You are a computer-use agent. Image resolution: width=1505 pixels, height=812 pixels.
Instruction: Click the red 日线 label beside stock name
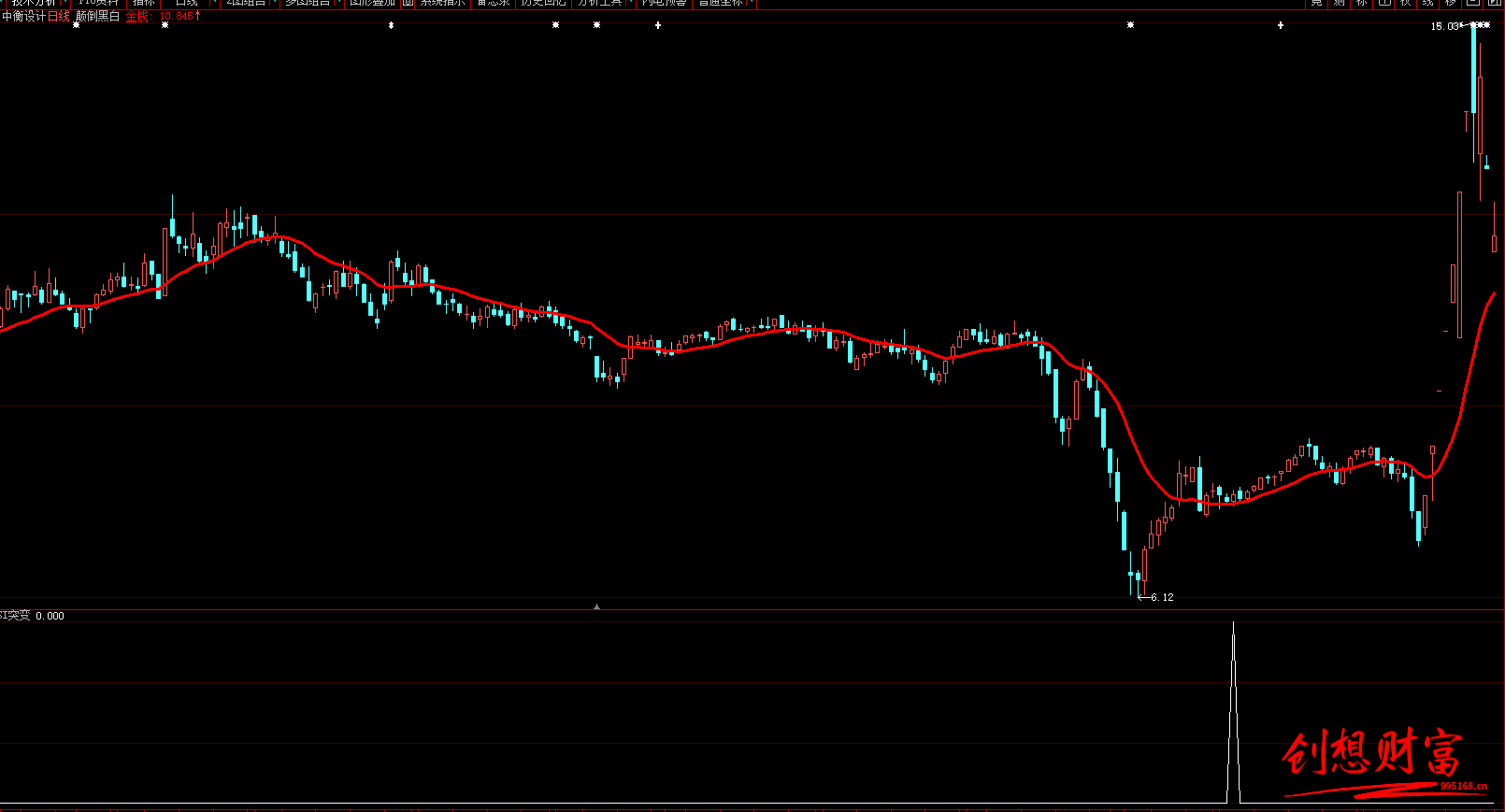(59, 17)
